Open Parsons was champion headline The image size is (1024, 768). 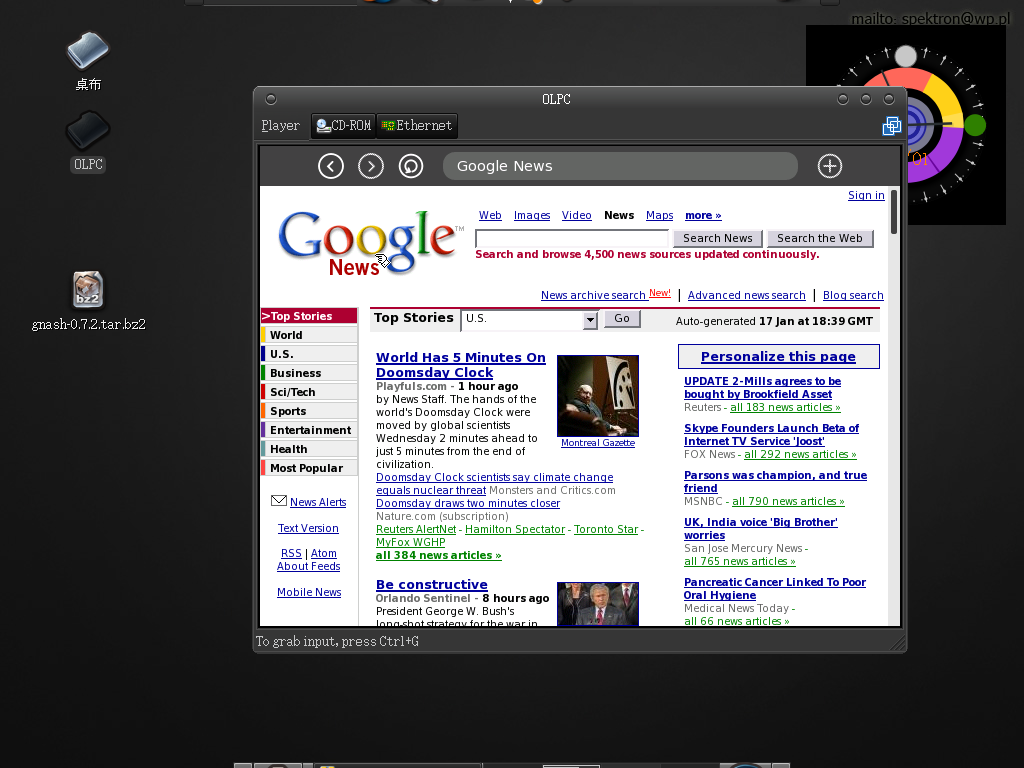(x=775, y=482)
